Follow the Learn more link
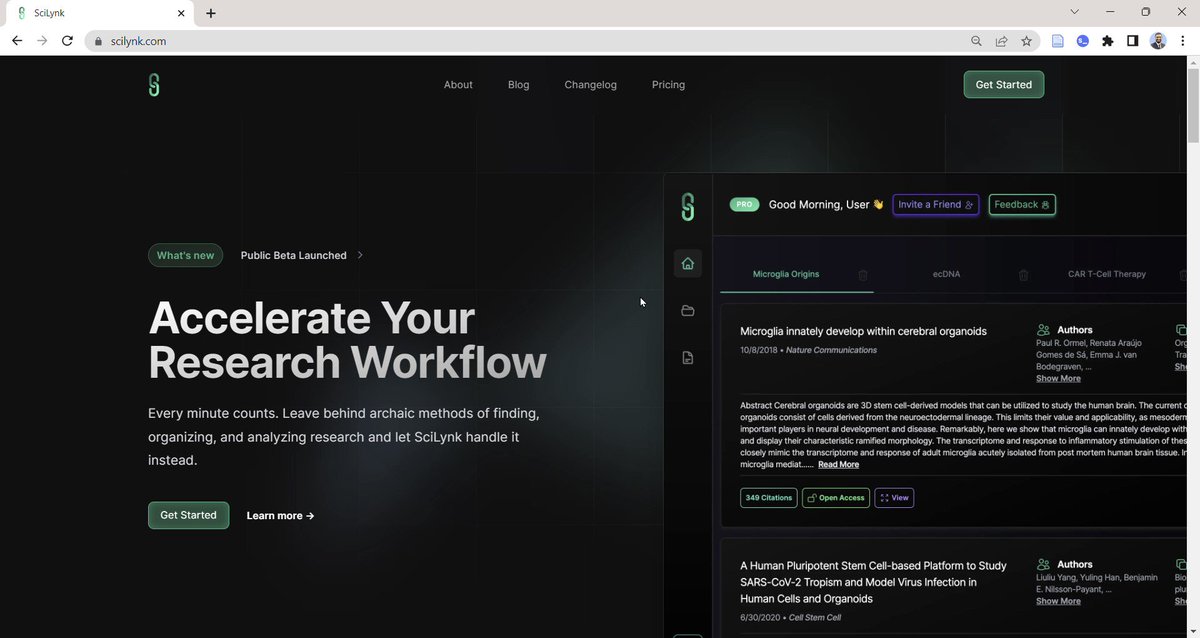1200x638 pixels. point(280,516)
